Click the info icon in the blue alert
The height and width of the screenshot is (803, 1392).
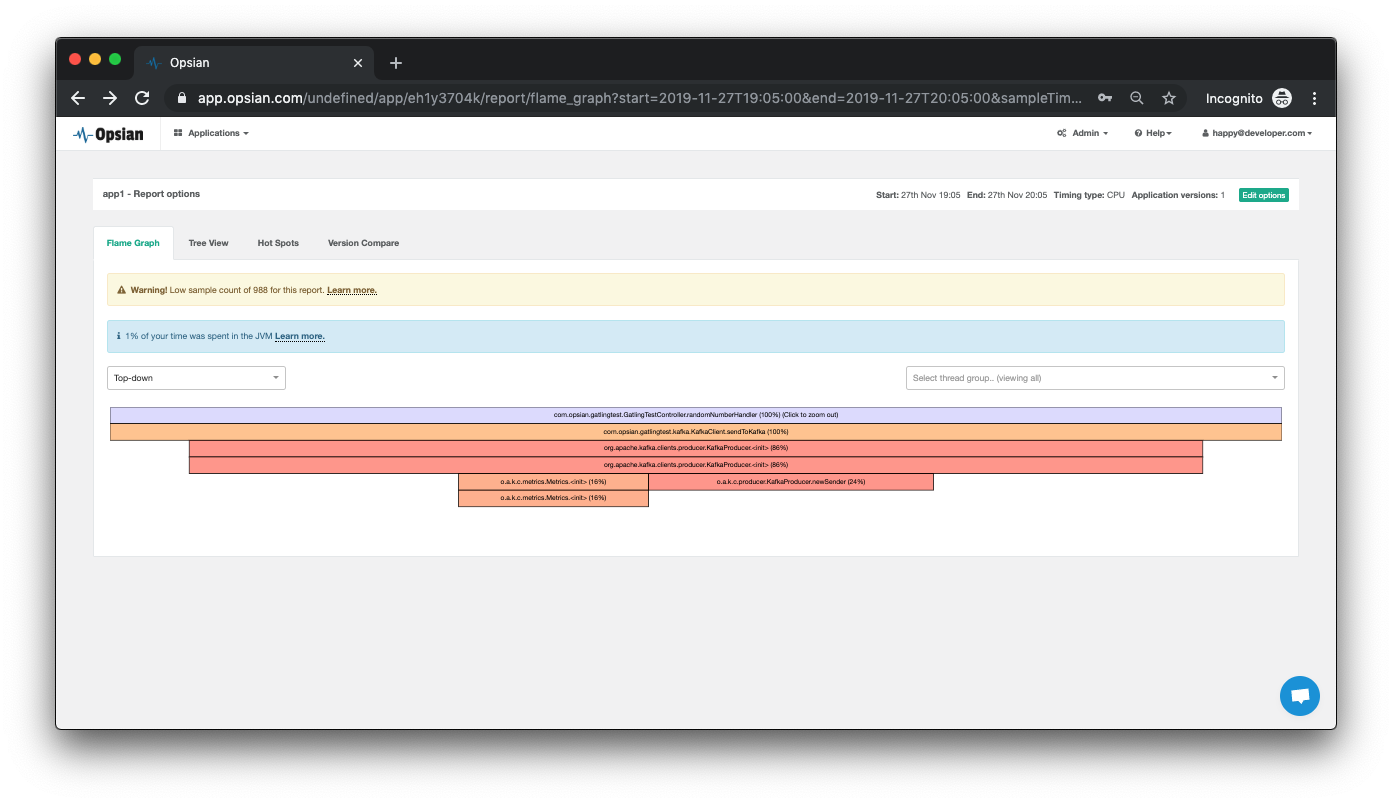tap(118, 336)
